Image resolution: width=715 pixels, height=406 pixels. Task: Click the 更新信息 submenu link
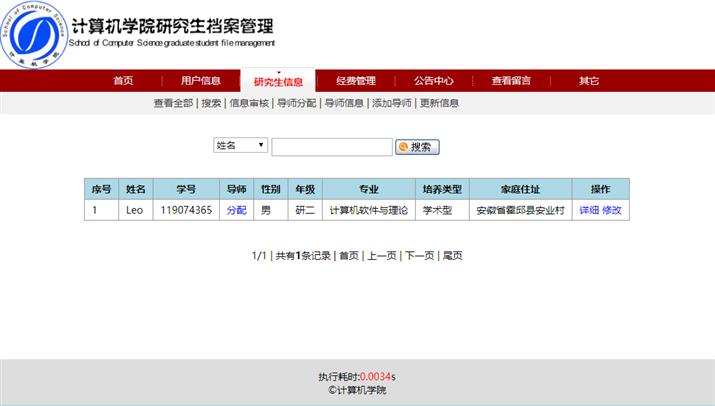439,103
